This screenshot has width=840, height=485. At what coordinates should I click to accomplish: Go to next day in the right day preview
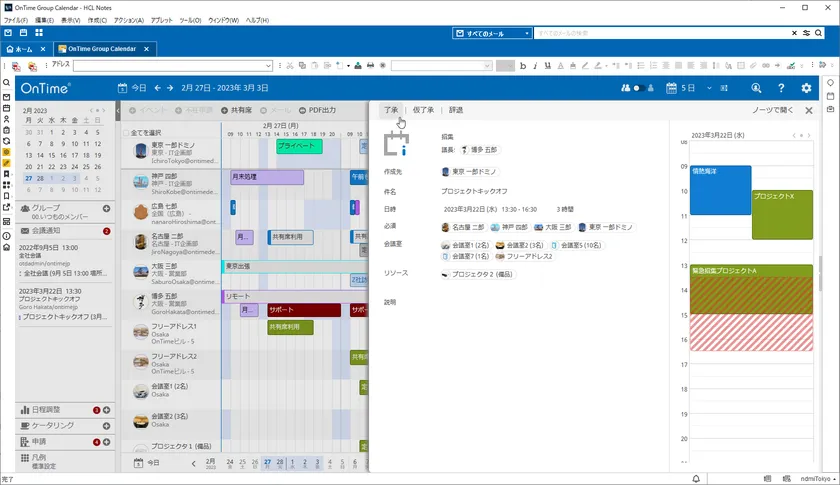809,136
